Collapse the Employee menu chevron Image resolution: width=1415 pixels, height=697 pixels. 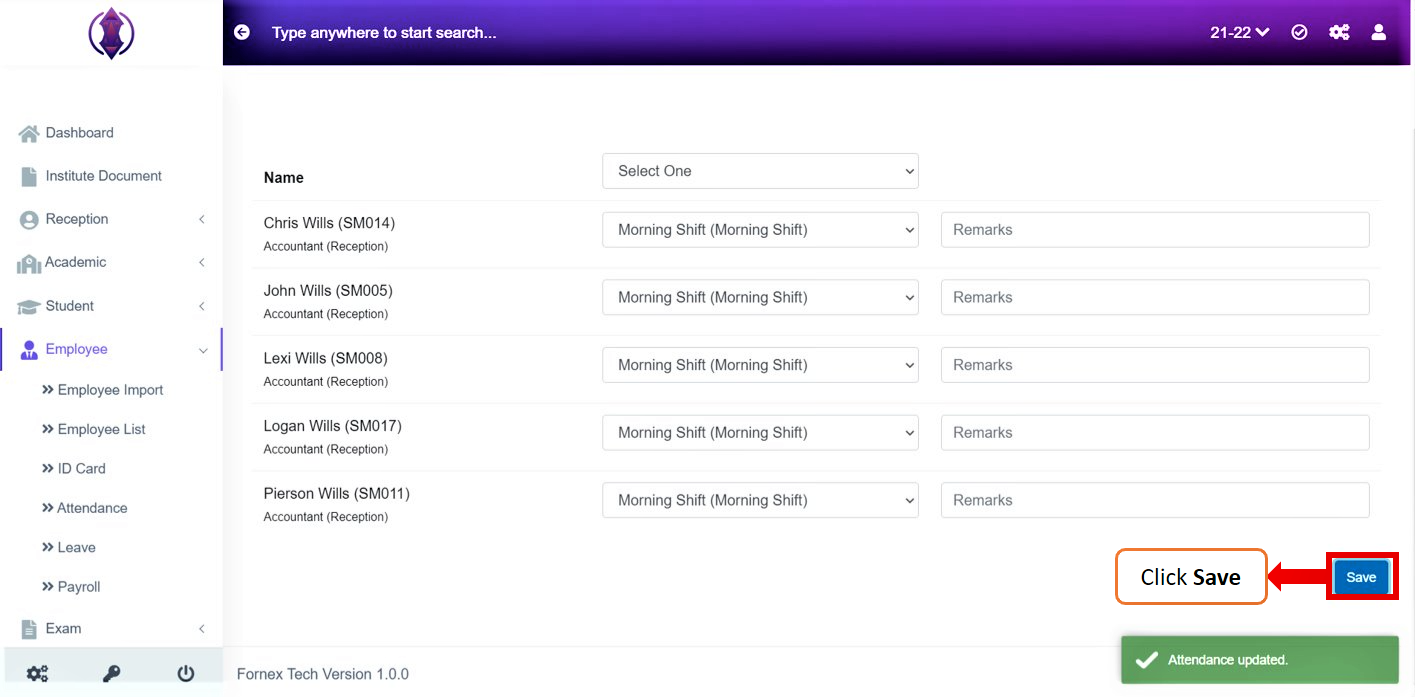click(203, 350)
